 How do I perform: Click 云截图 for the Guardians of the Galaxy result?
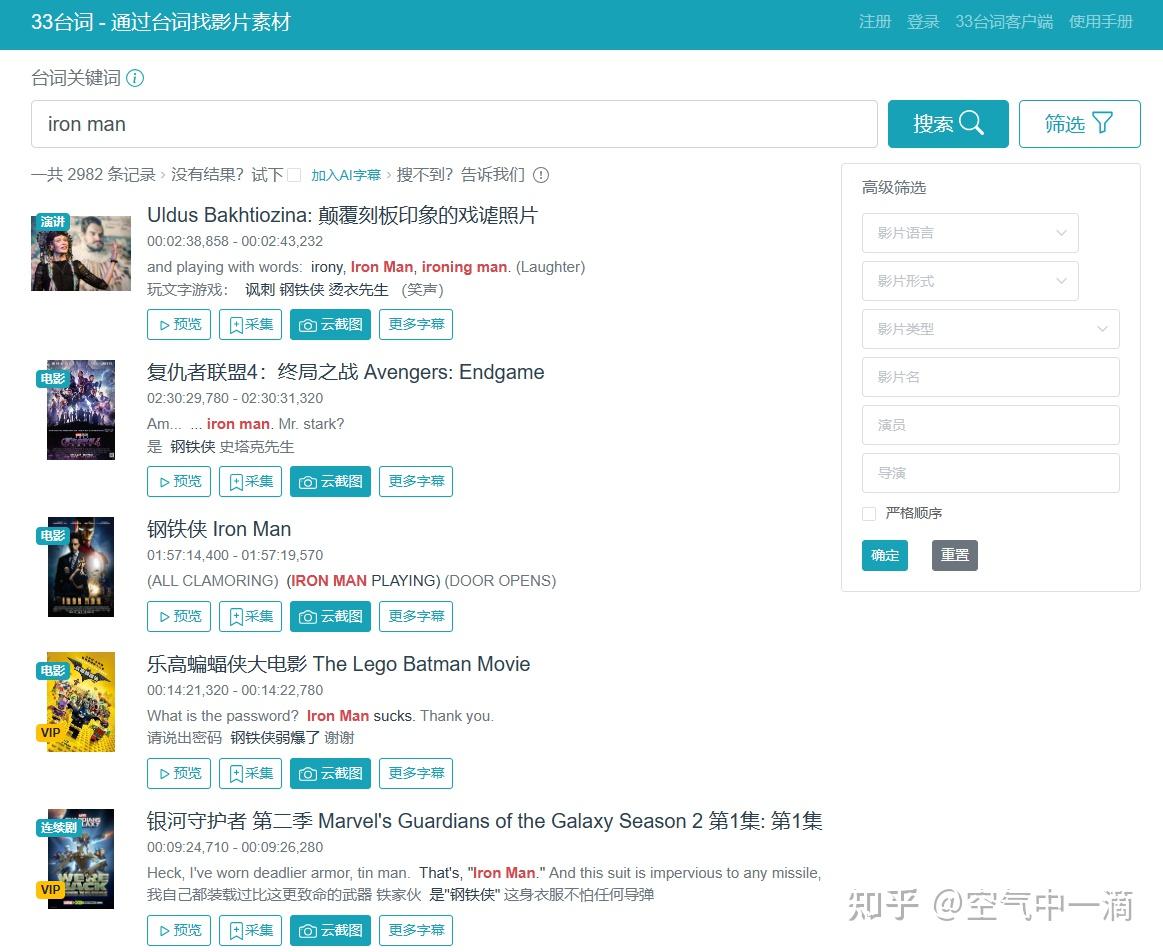(330, 931)
